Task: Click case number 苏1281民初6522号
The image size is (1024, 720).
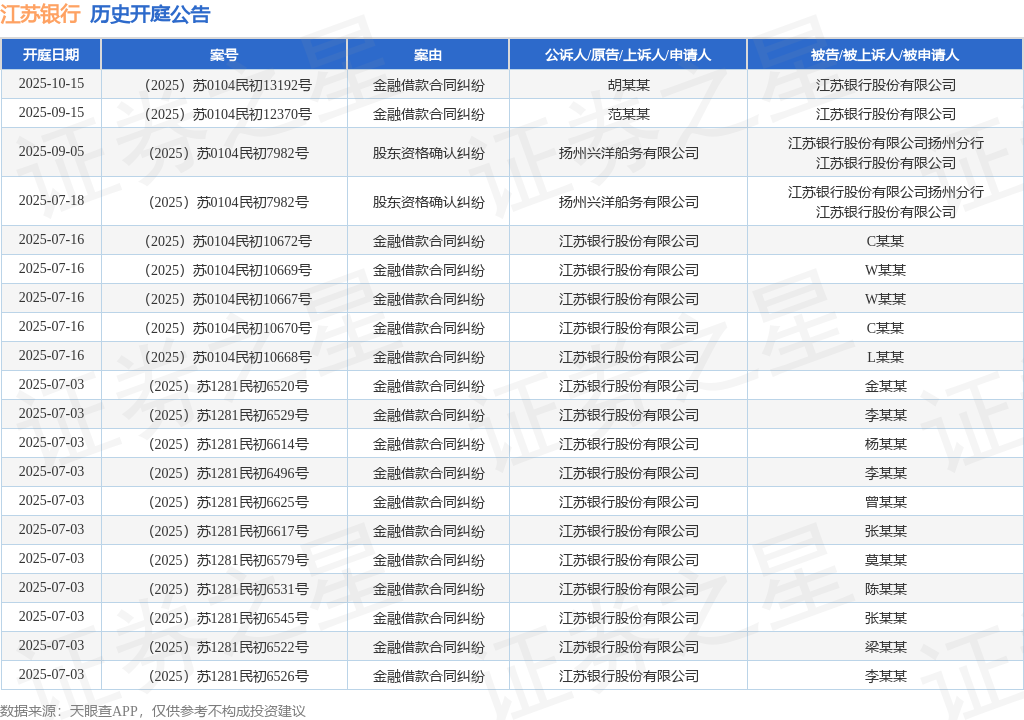Action: (252, 647)
